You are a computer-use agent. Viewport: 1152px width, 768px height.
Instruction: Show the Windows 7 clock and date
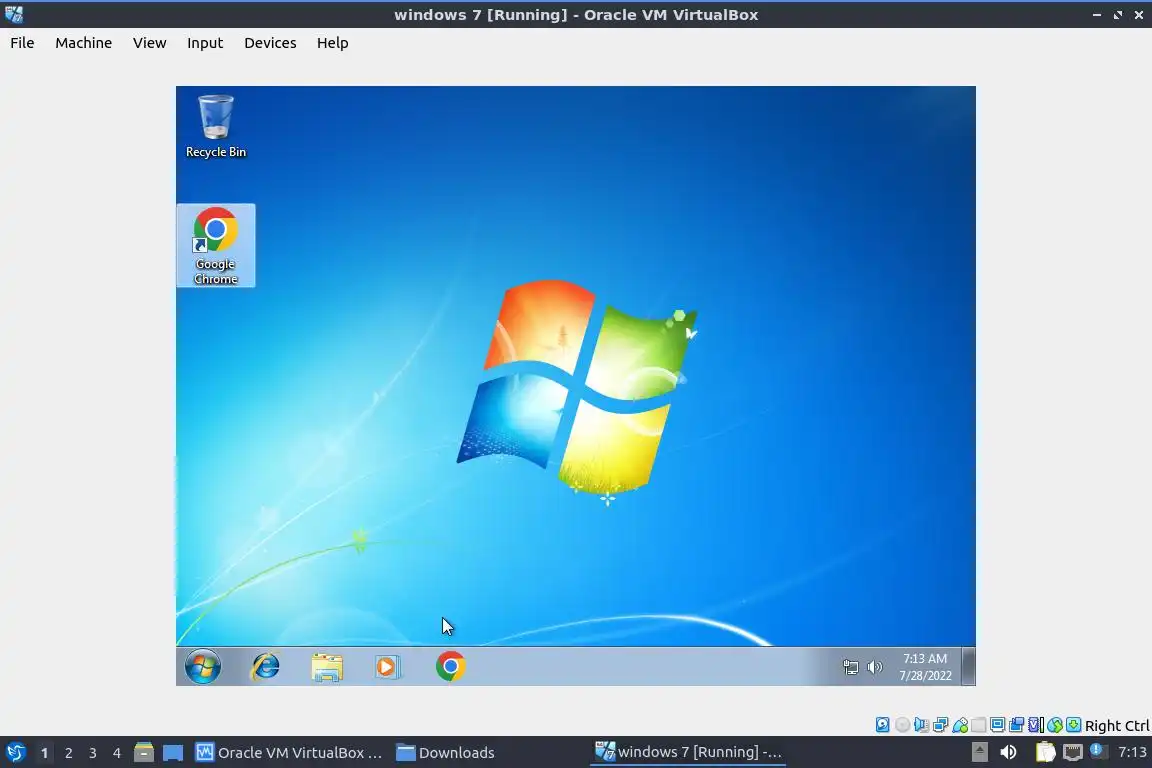click(x=925, y=667)
